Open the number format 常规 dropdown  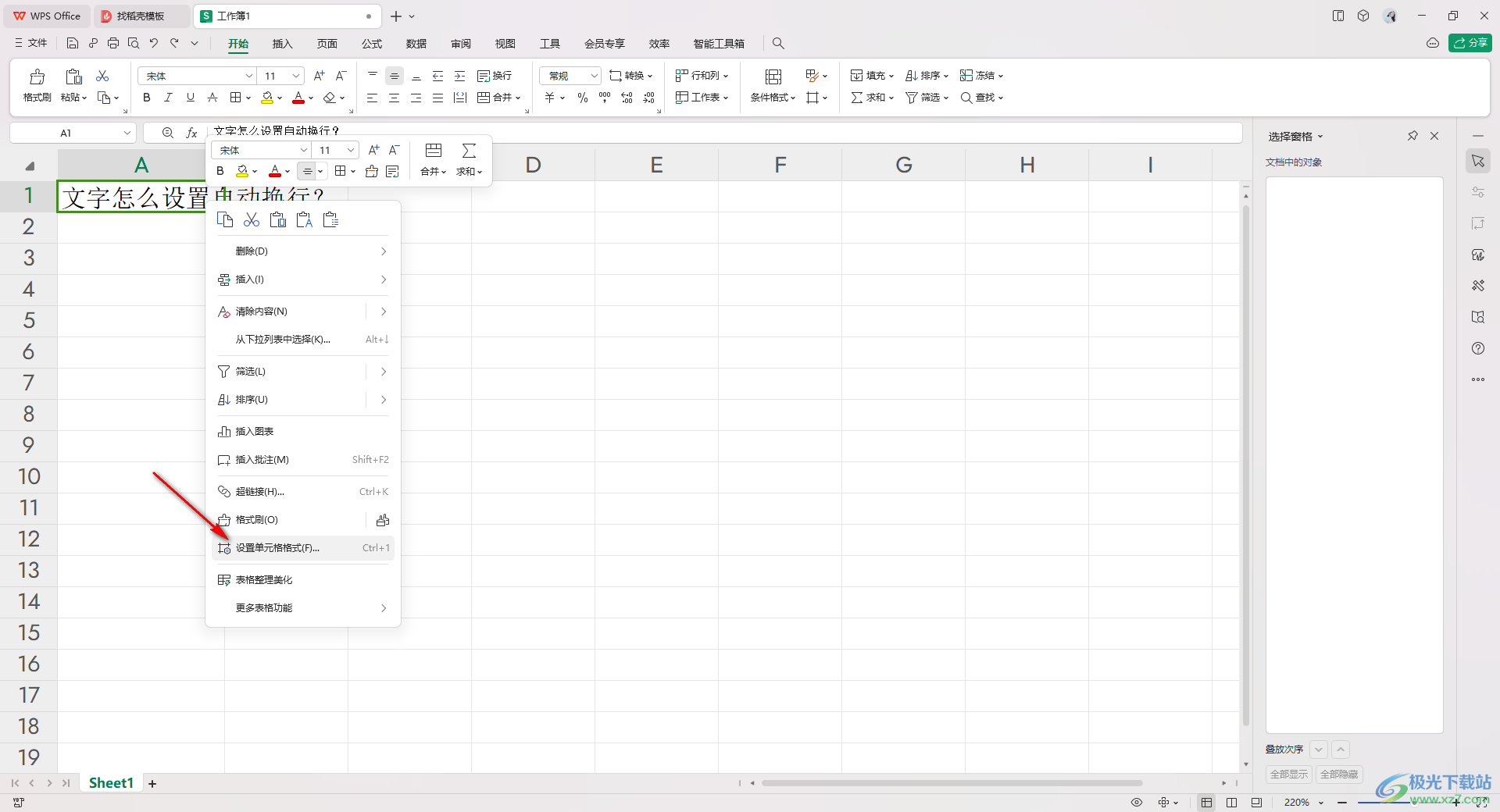(594, 76)
